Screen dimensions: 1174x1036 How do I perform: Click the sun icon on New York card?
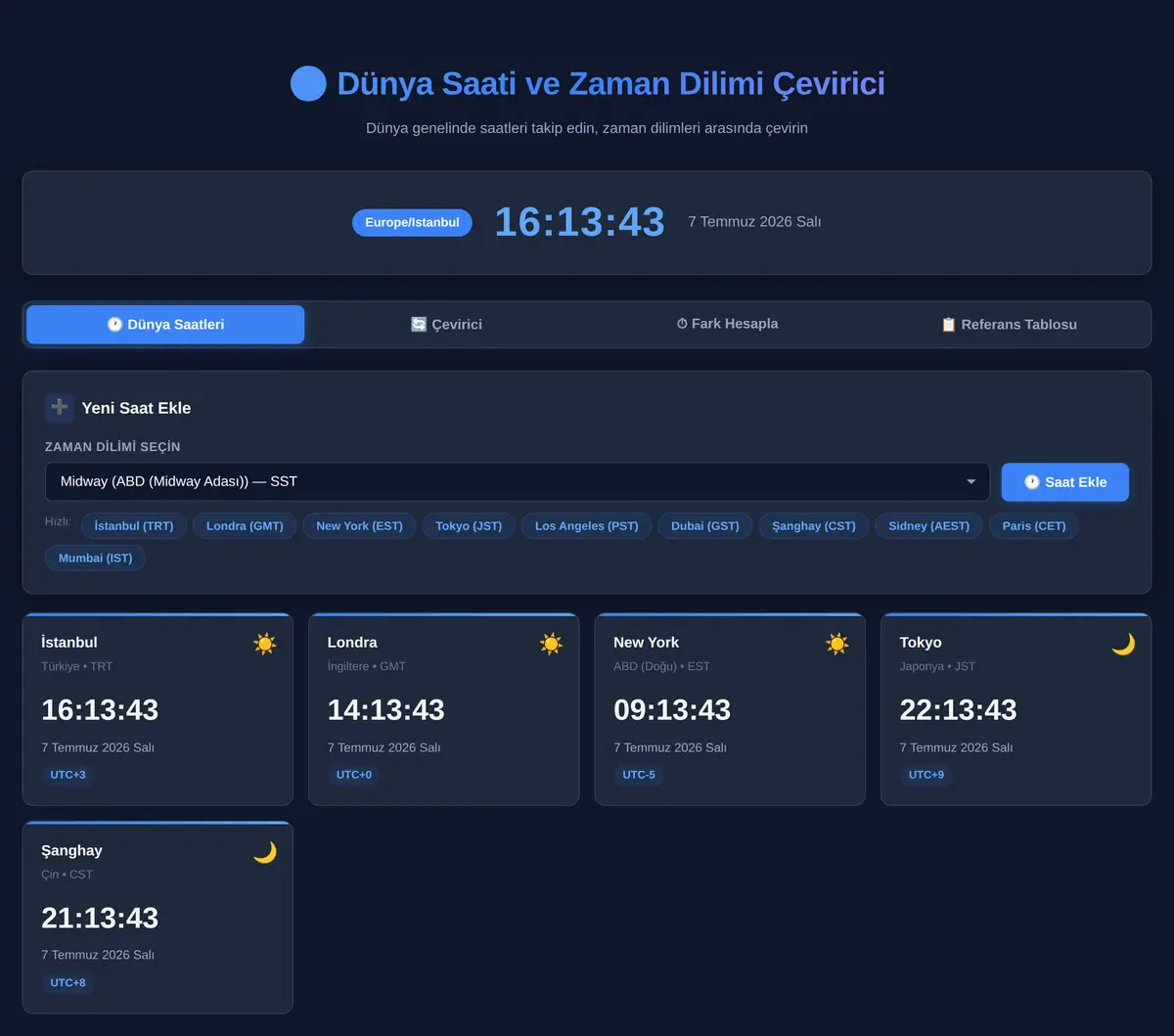[837, 644]
